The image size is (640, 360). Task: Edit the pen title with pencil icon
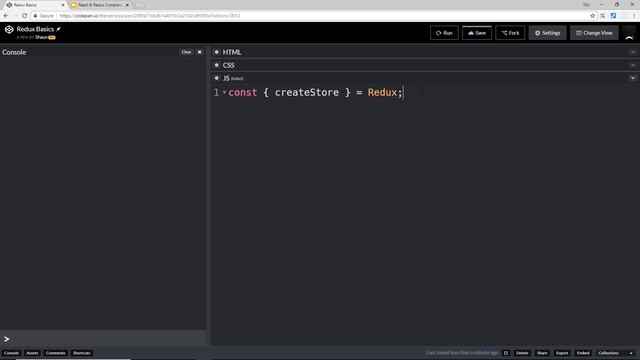tap(58, 29)
